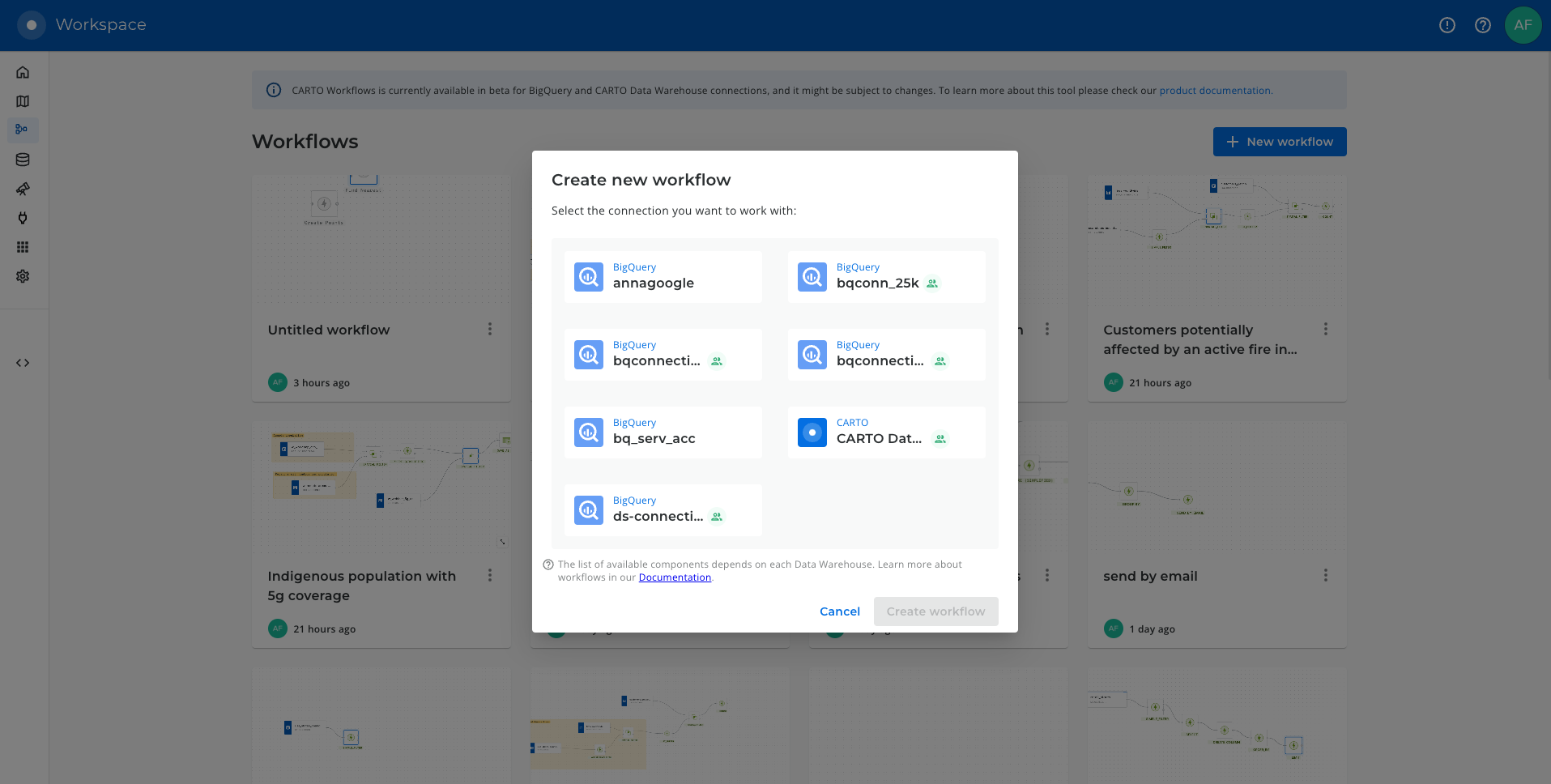Open the Documentation link in dialog
The image size is (1551, 784).
point(675,577)
